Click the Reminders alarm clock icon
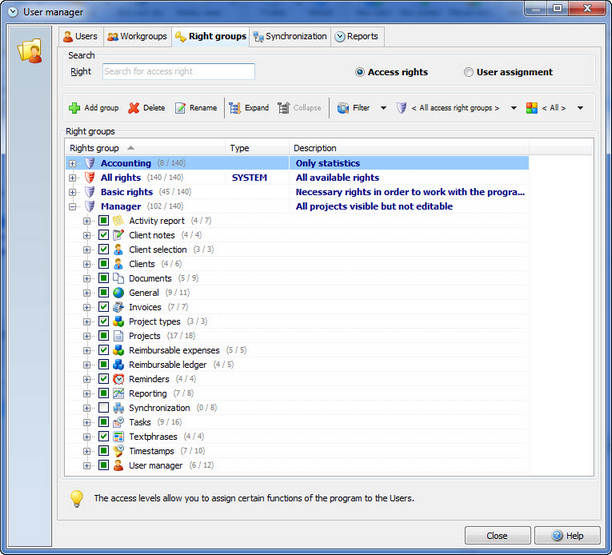The width and height of the screenshot is (612, 555). tap(118, 379)
